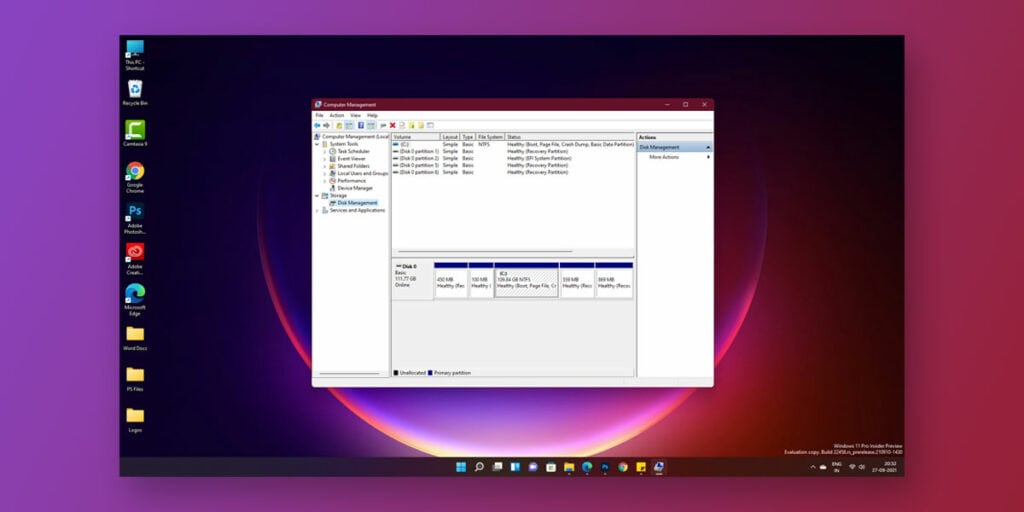Screen dimensions: 1024x512
Task: Open the Windows Start button on taskbar
Action: pyautogui.click(x=461, y=467)
